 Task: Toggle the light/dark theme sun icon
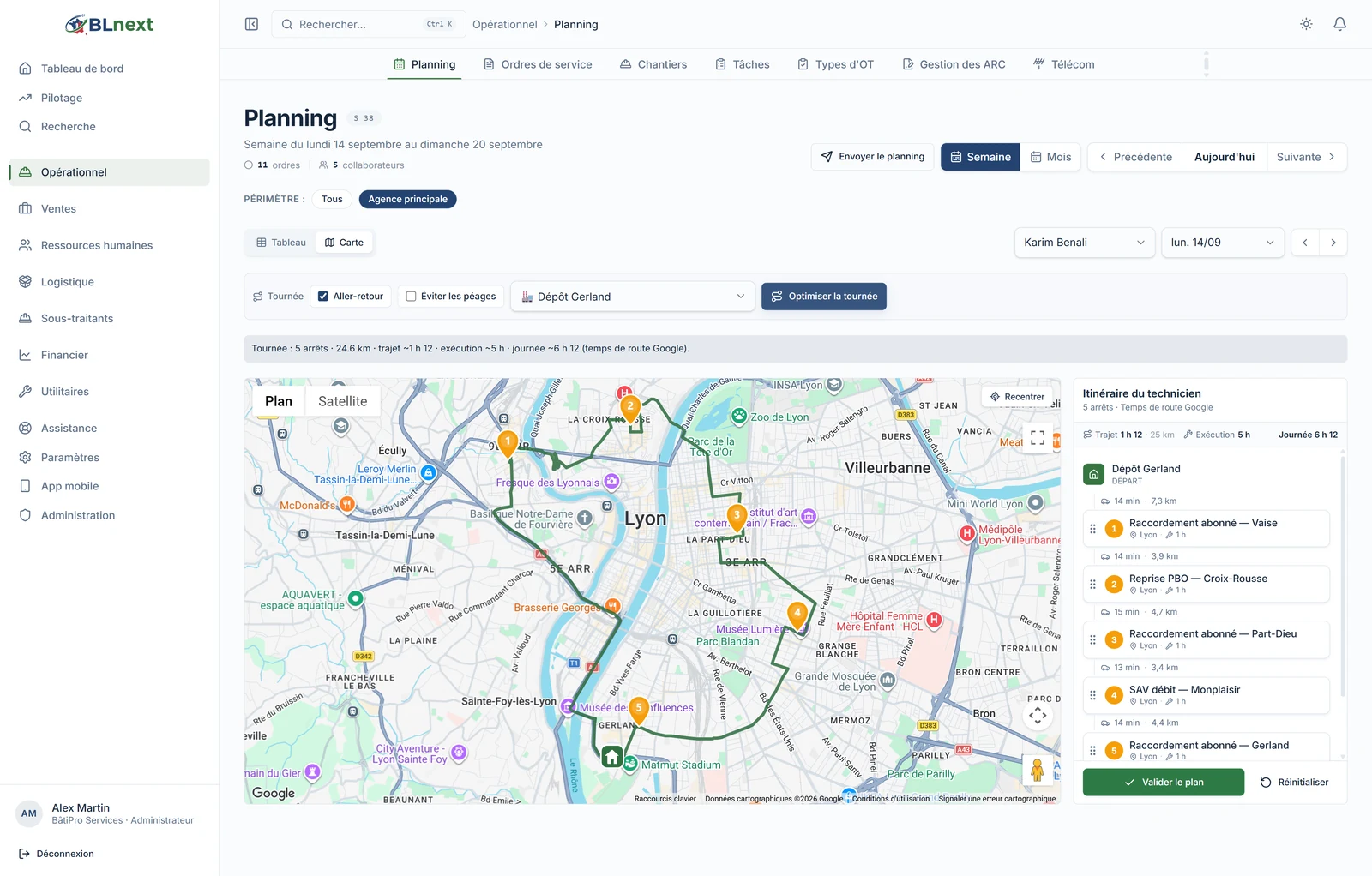(x=1306, y=24)
